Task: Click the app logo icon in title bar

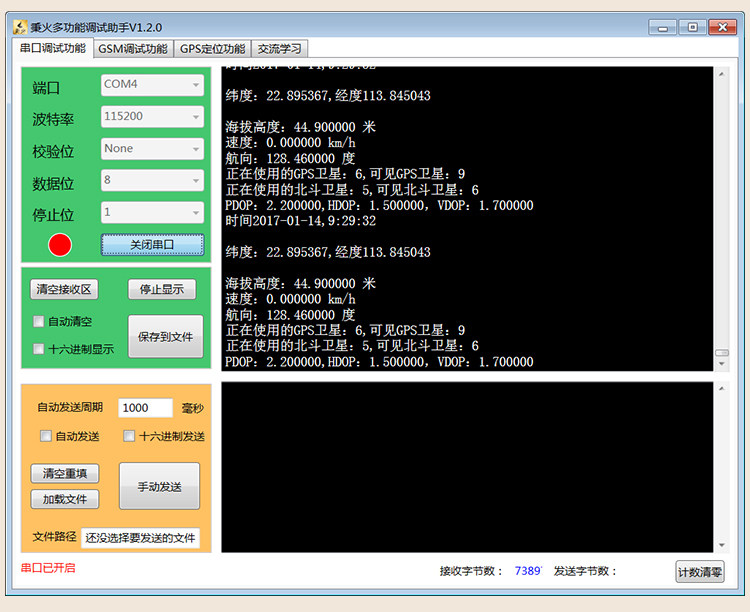Action: click(x=20, y=27)
